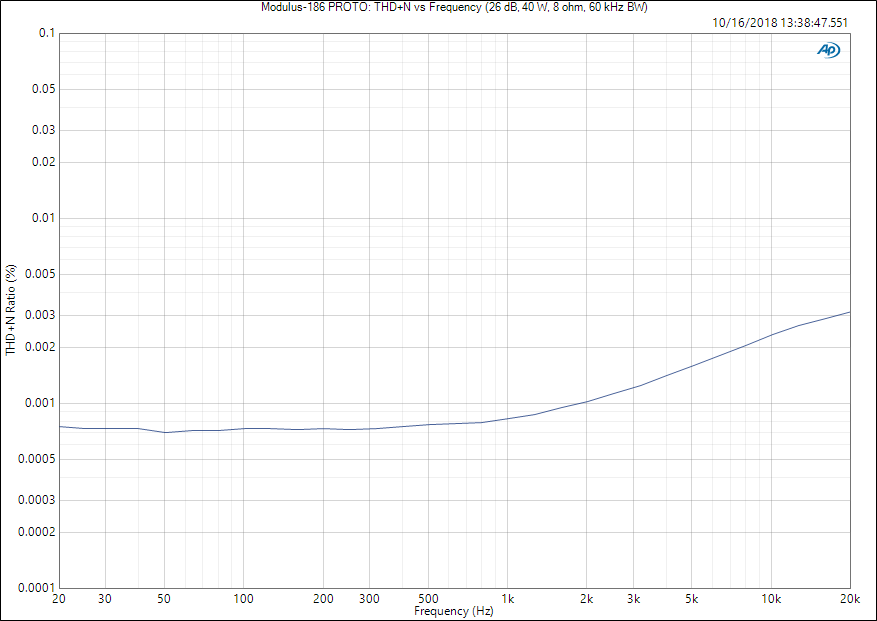Image resolution: width=877 pixels, height=621 pixels.
Task: Click the '500' frequency axis tick label
Action: [x=428, y=599]
